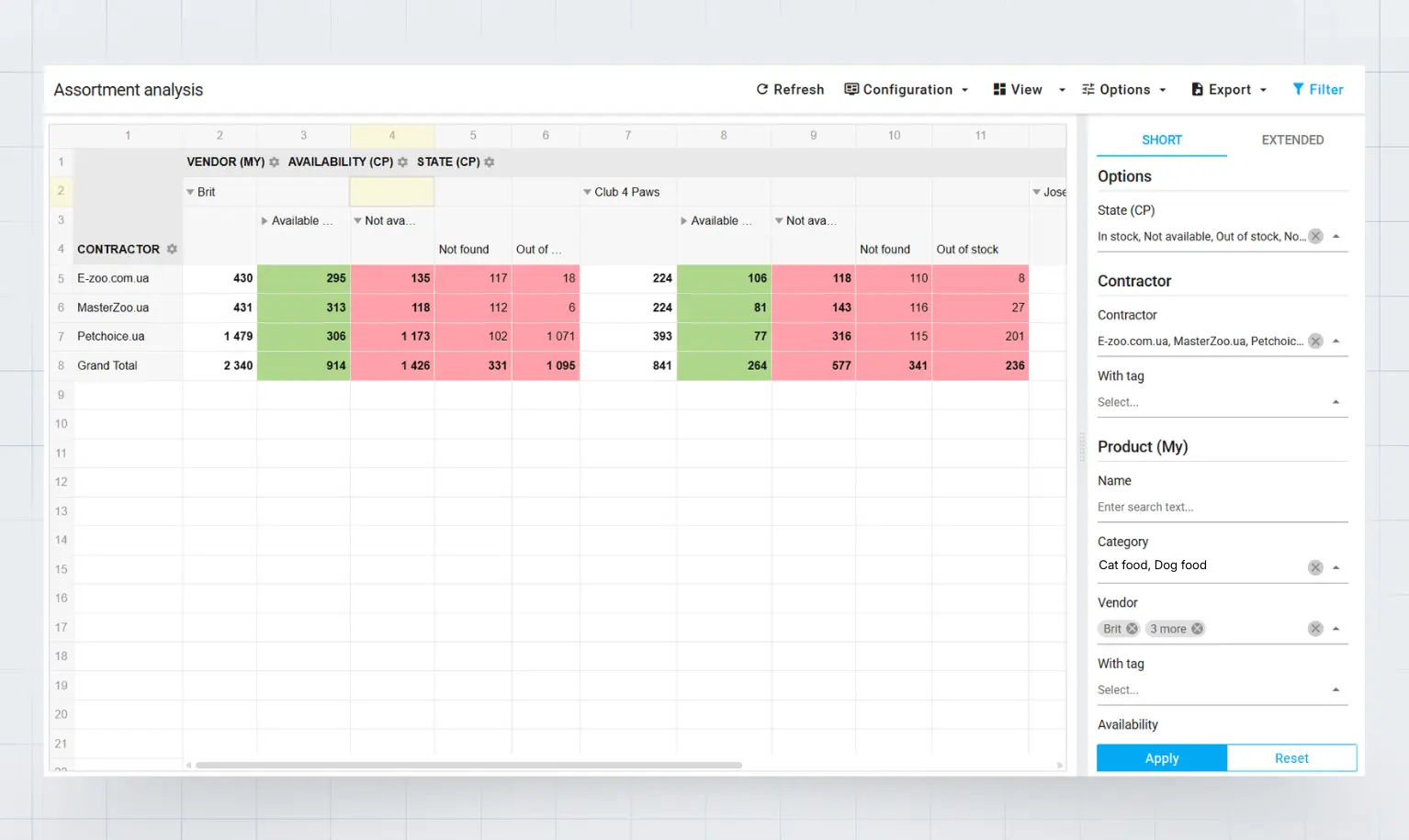Click the product Name search field
Image resolution: width=1409 pixels, height=840 pixels.
[1222, 508]
